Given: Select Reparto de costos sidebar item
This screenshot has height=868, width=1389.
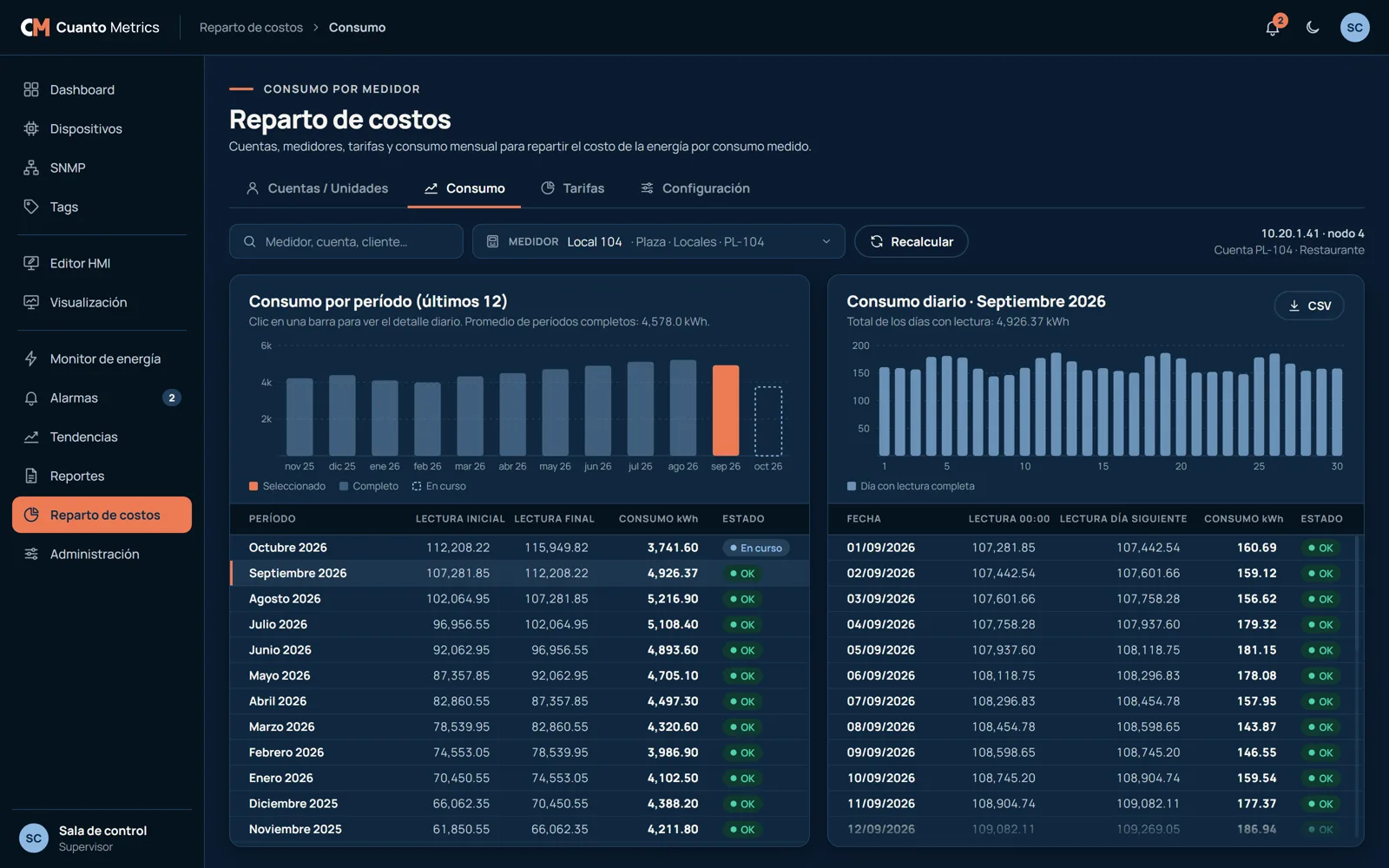Looking at the screenshot, I should [x=102, y=515].
